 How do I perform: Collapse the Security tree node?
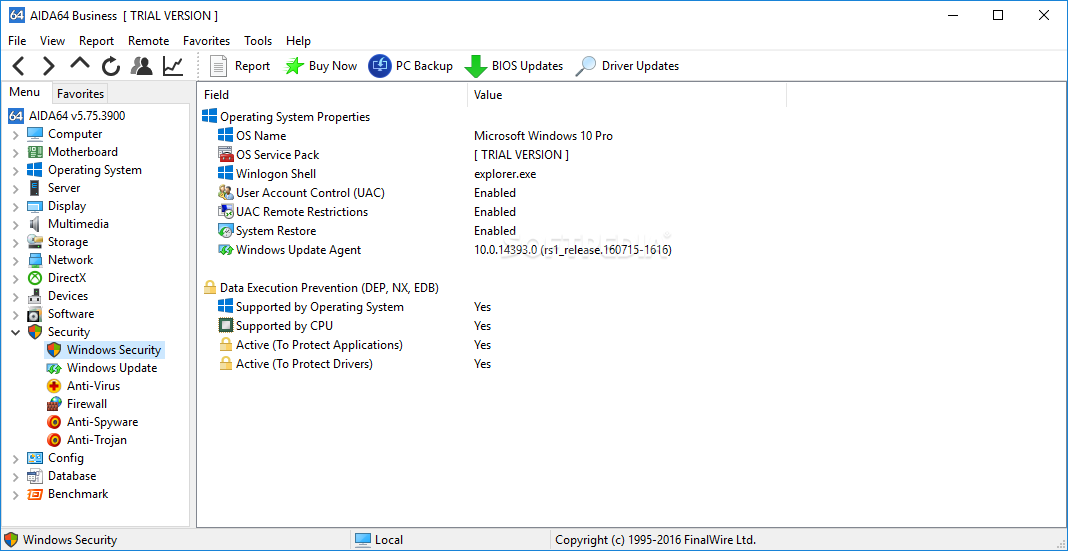click(x=15, y=332)
